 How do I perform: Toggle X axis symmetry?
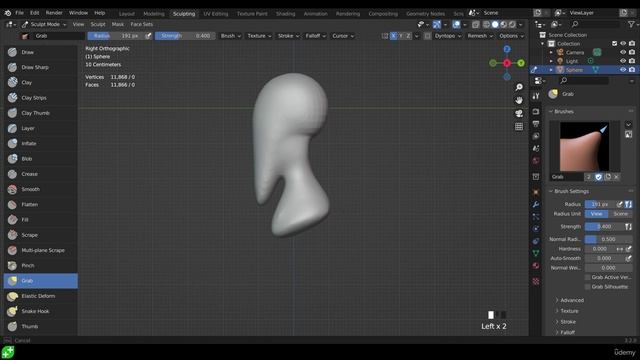[x=393, y=36]
